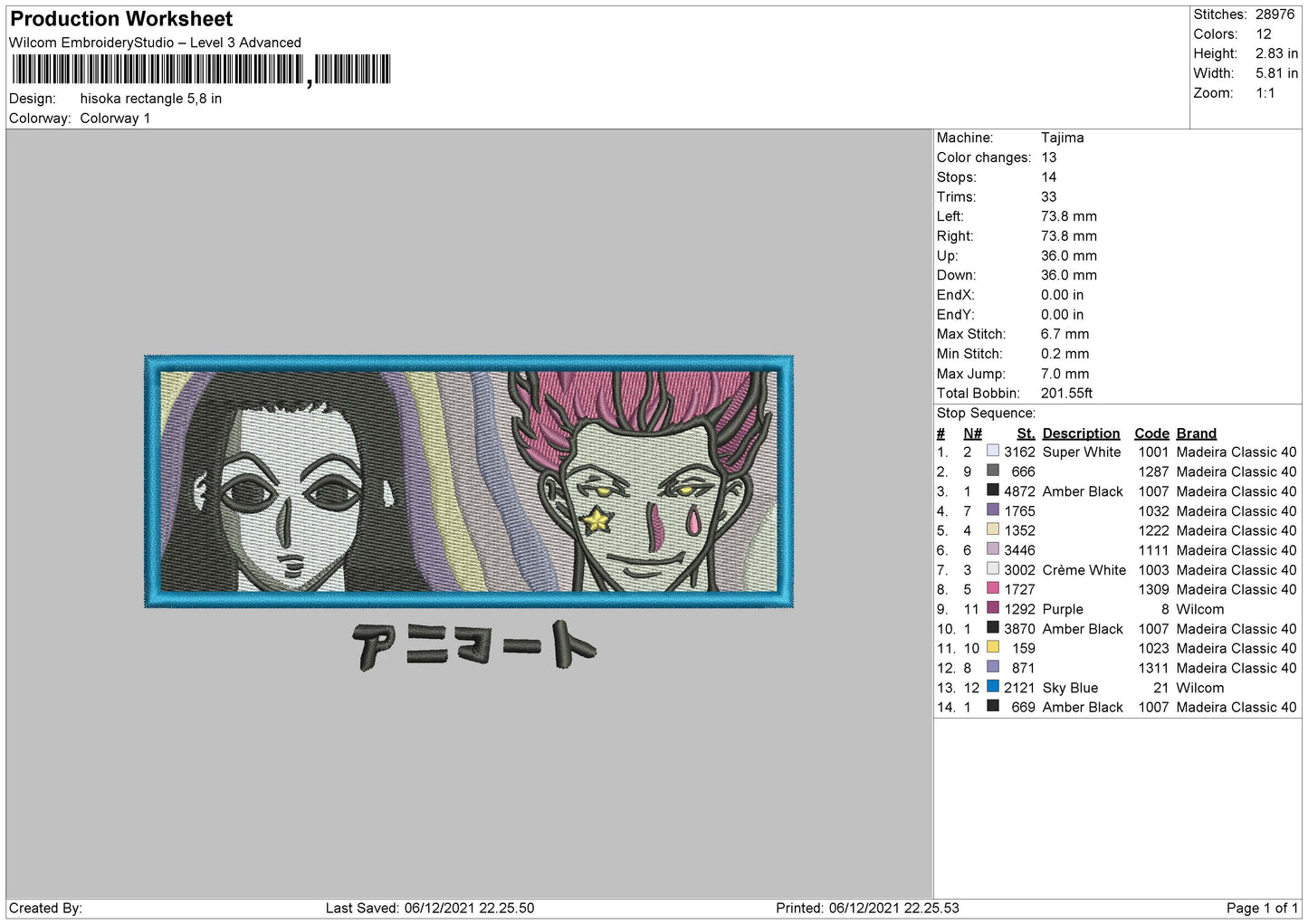Click the width value '5.81 in'
Screen dimensions: 1308x924
pyautogui.click(x=1276, y=73)
